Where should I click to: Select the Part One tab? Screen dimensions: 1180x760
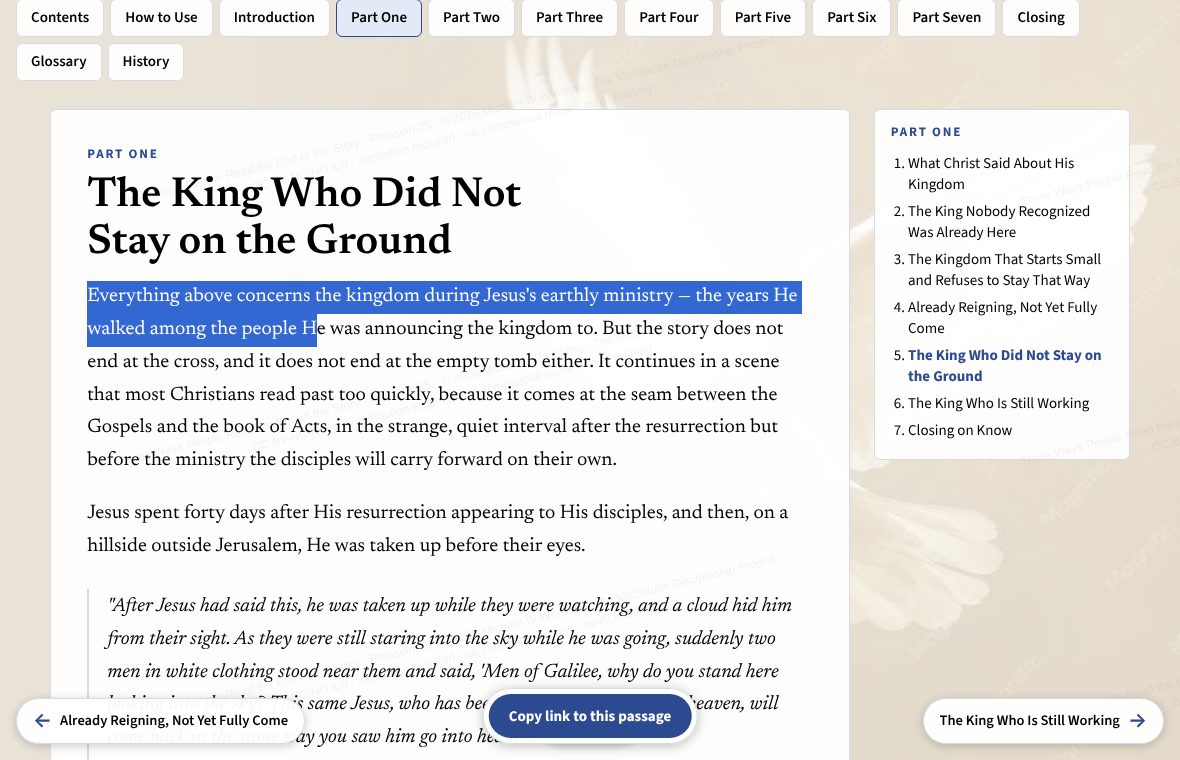pos(379,17)
